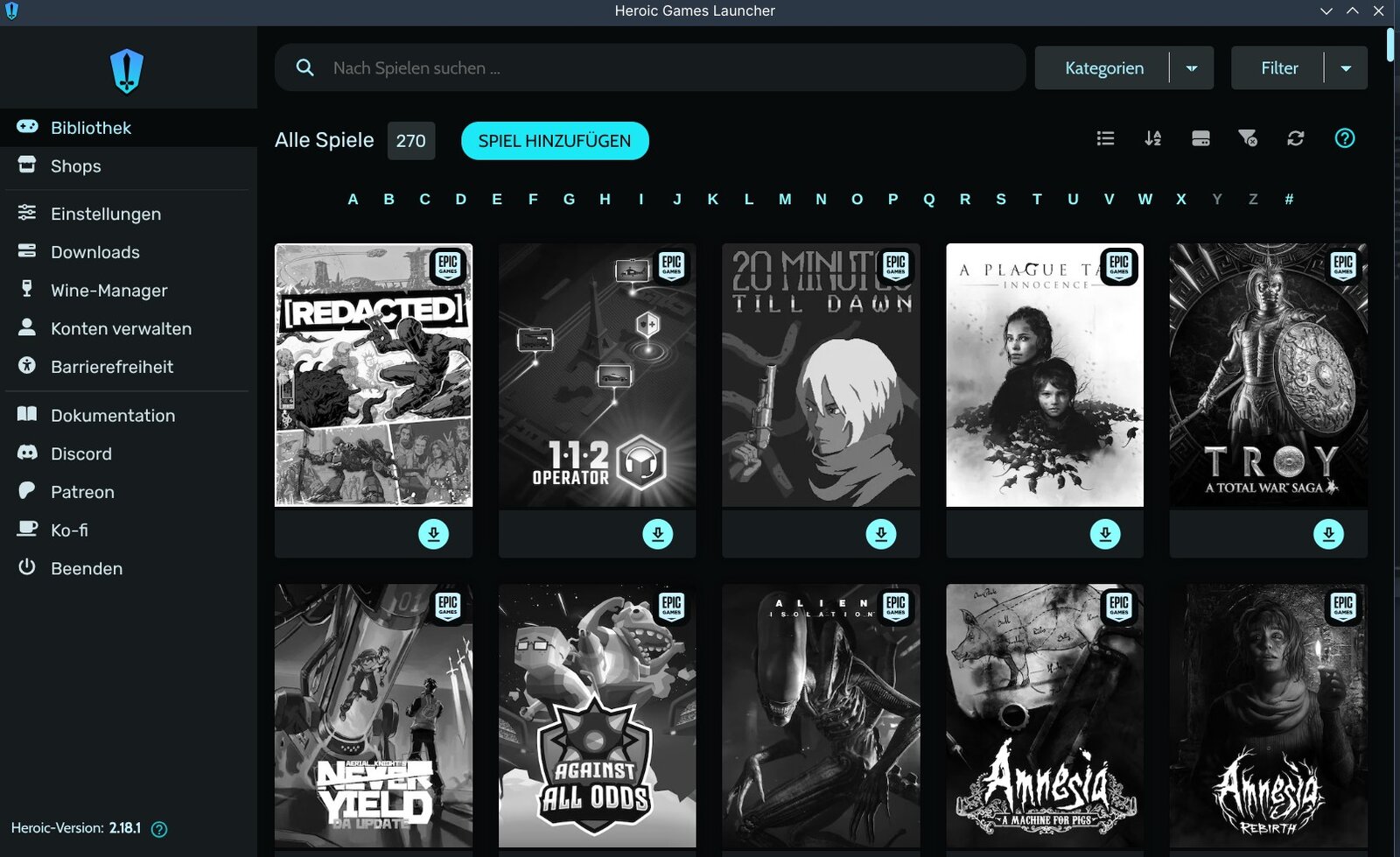Download the [REDACTED] game
This screenshot has height=857, width=1400.
[x=433, y=534]
